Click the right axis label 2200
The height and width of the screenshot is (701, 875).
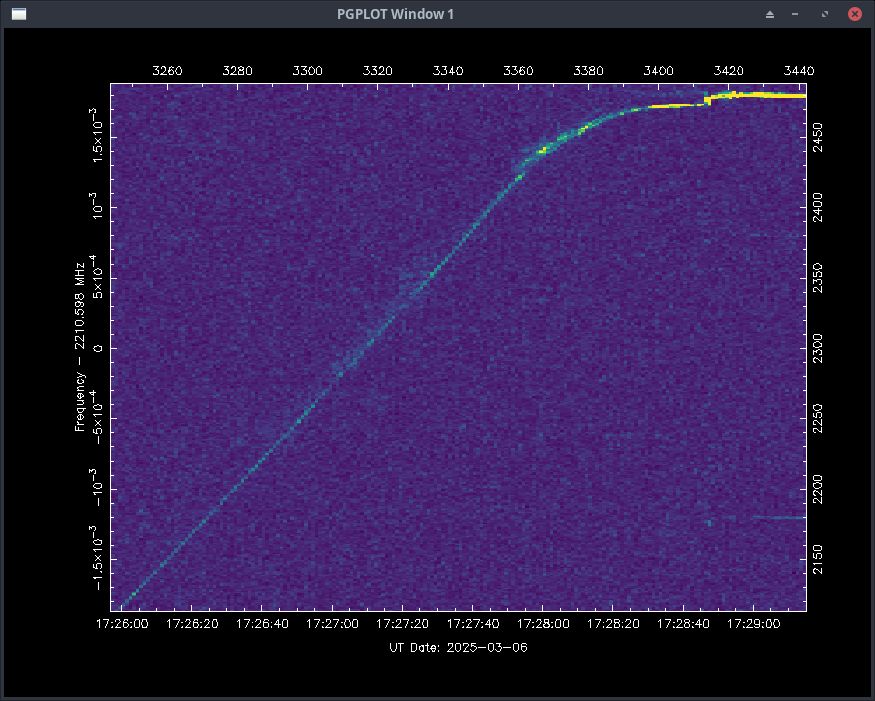[x=818, y=489]
